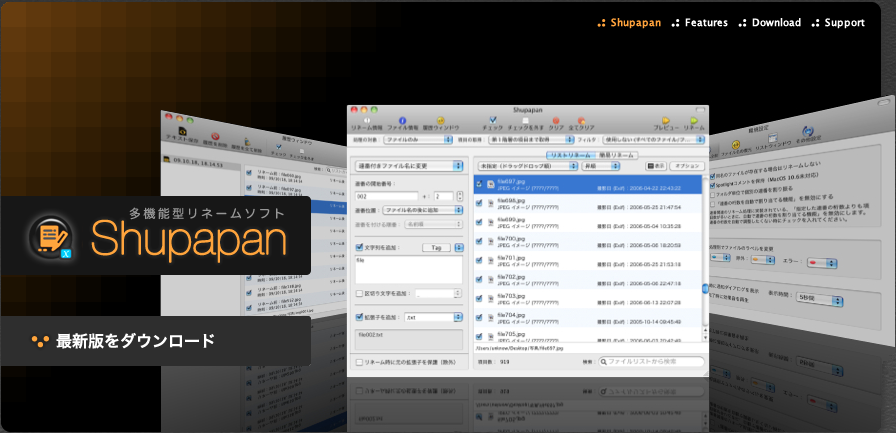Open the 拡張子を追加 .txt combo box

[x=434, y=317]
